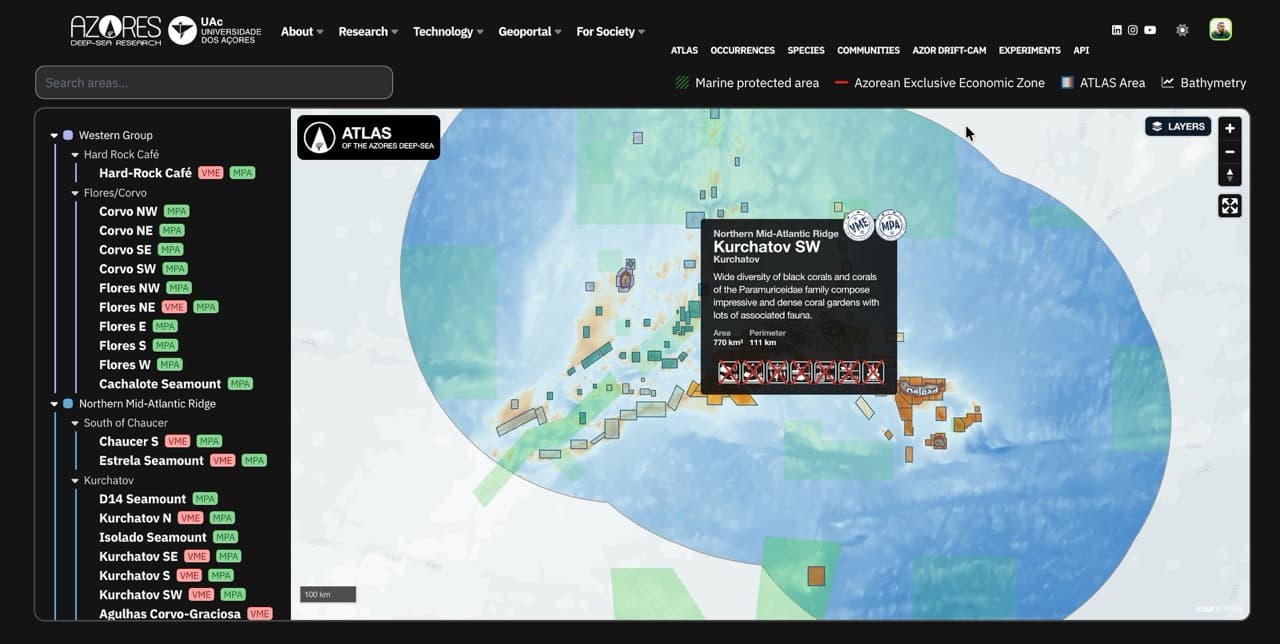Click the Search areas input field
Viewport: 1280px width, 644px height.
pos(214,81)
